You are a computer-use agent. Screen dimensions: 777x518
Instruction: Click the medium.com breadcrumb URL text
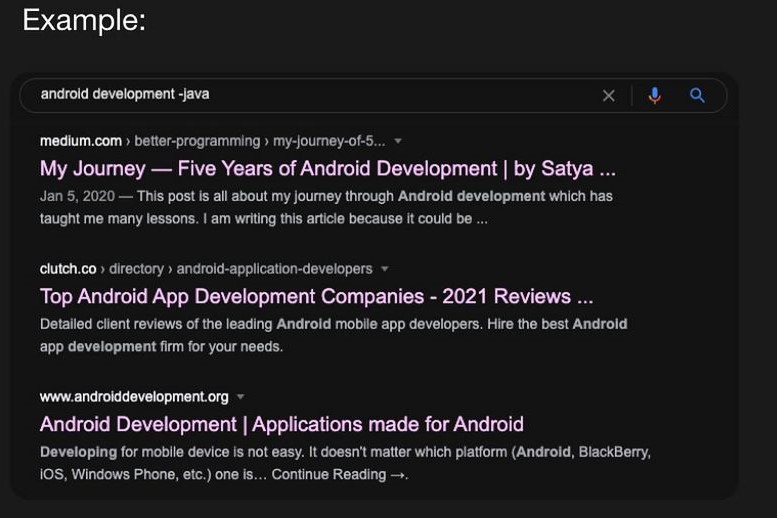click(212, 141)
